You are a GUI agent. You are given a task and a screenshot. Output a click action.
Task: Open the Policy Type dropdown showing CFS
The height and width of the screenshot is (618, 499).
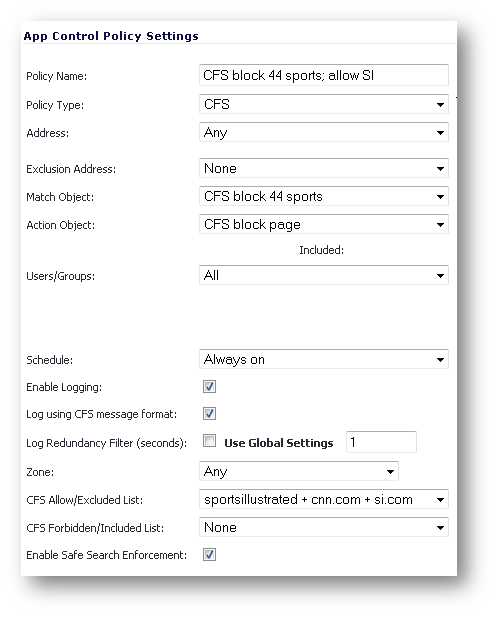(324, 104)
